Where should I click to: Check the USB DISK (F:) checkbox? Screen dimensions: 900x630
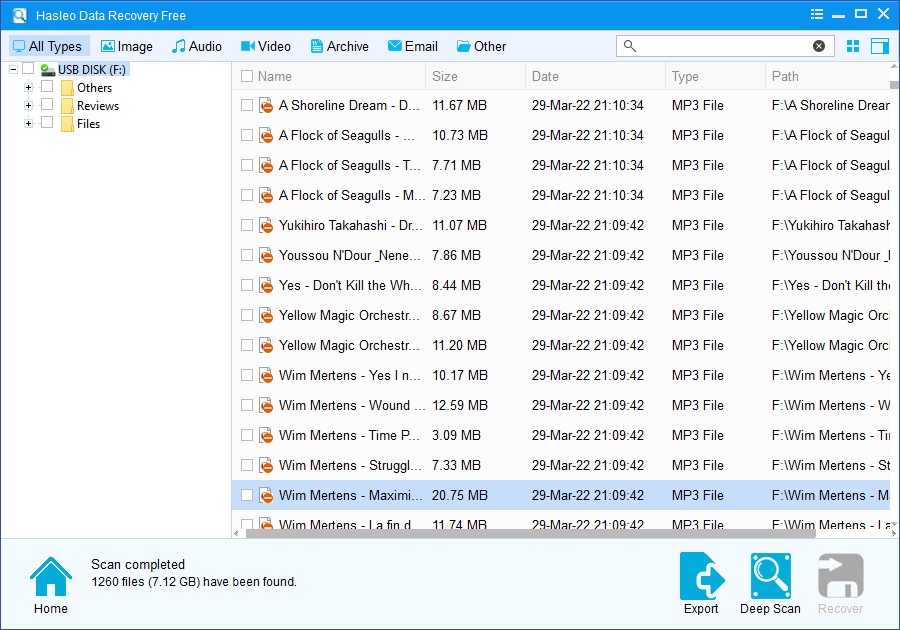(x=28, y=69)
